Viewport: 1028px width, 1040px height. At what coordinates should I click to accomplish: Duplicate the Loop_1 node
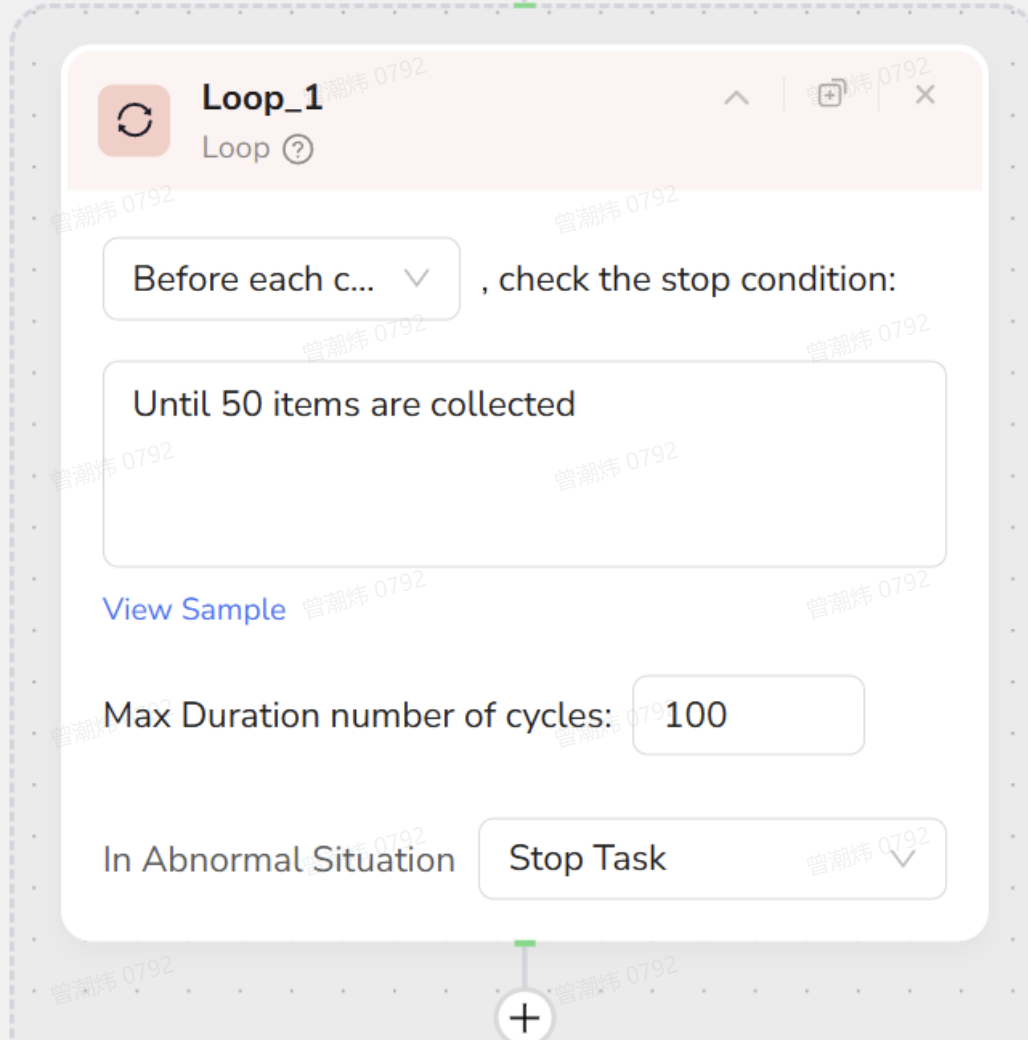click(x=831, y=95)
